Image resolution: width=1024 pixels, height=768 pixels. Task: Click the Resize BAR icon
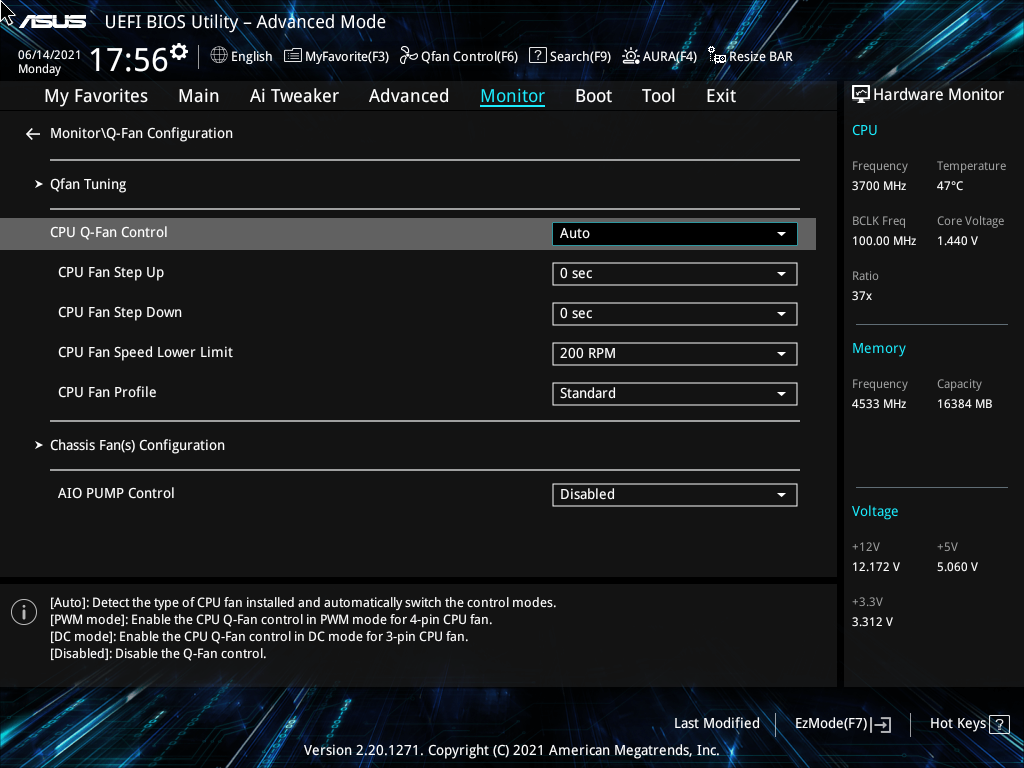[717, 56]
